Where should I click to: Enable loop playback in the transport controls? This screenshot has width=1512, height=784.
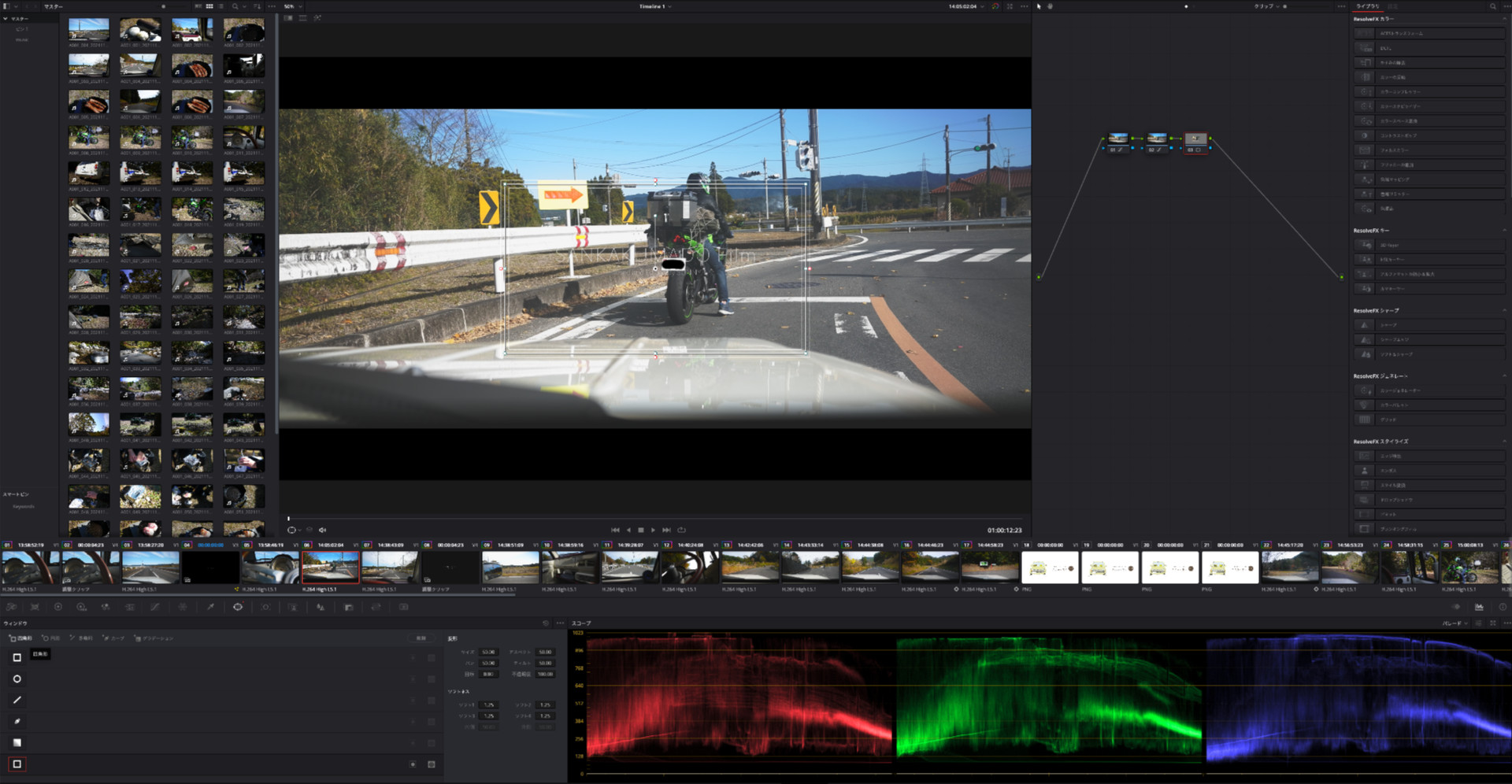[682, 530]
